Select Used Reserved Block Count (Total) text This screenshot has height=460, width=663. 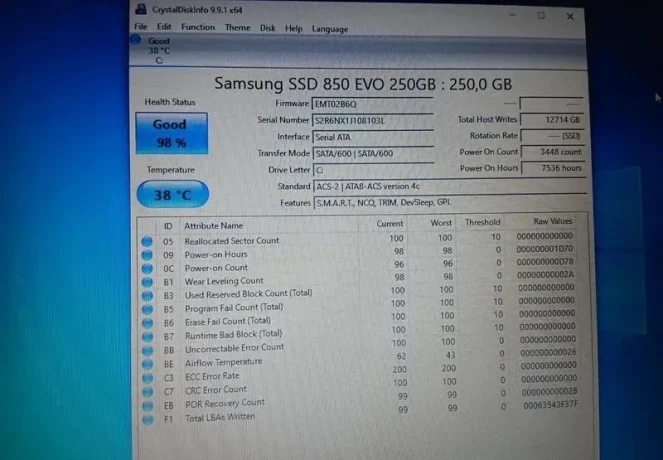[249, 294]
